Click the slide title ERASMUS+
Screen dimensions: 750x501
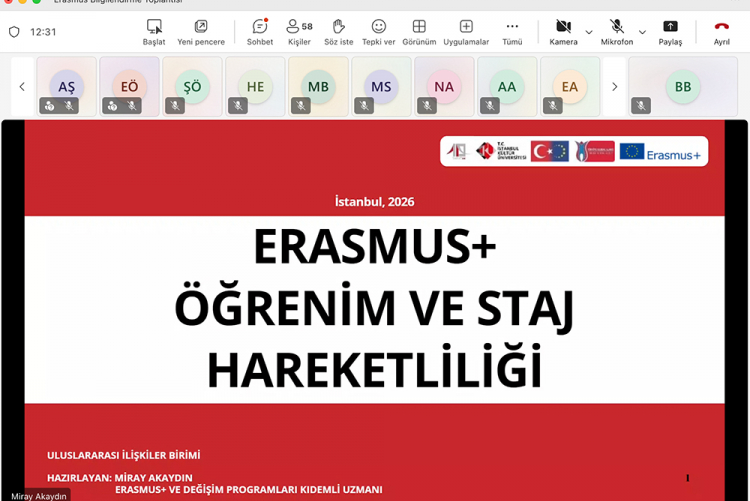tap(375, 246)
